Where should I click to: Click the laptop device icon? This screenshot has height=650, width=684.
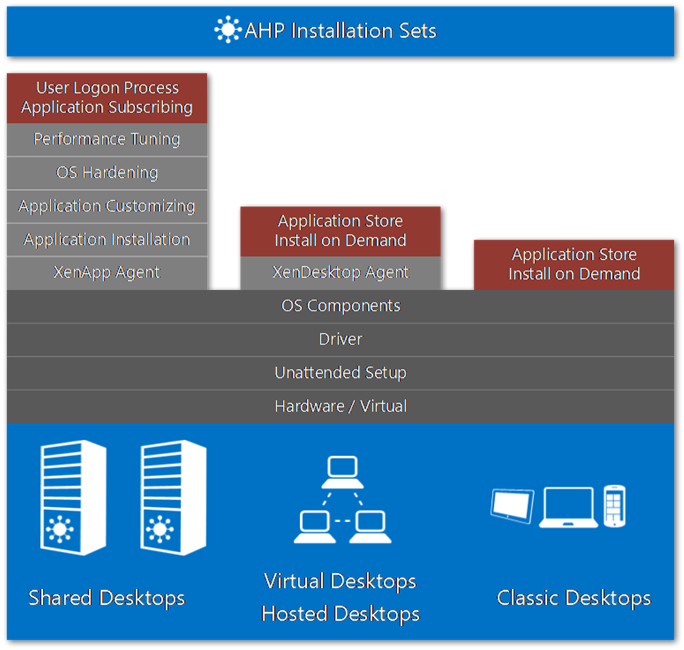point(568,507)
